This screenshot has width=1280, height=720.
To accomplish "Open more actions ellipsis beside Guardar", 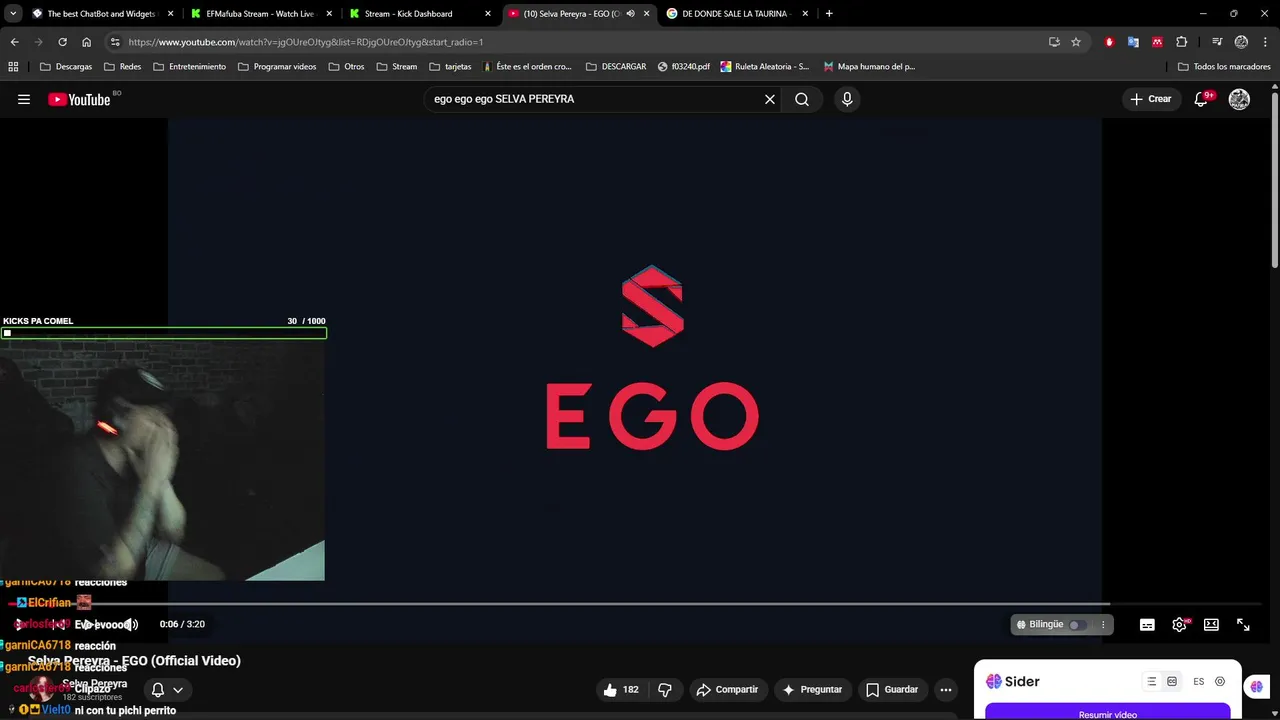I will click(946, 689).
